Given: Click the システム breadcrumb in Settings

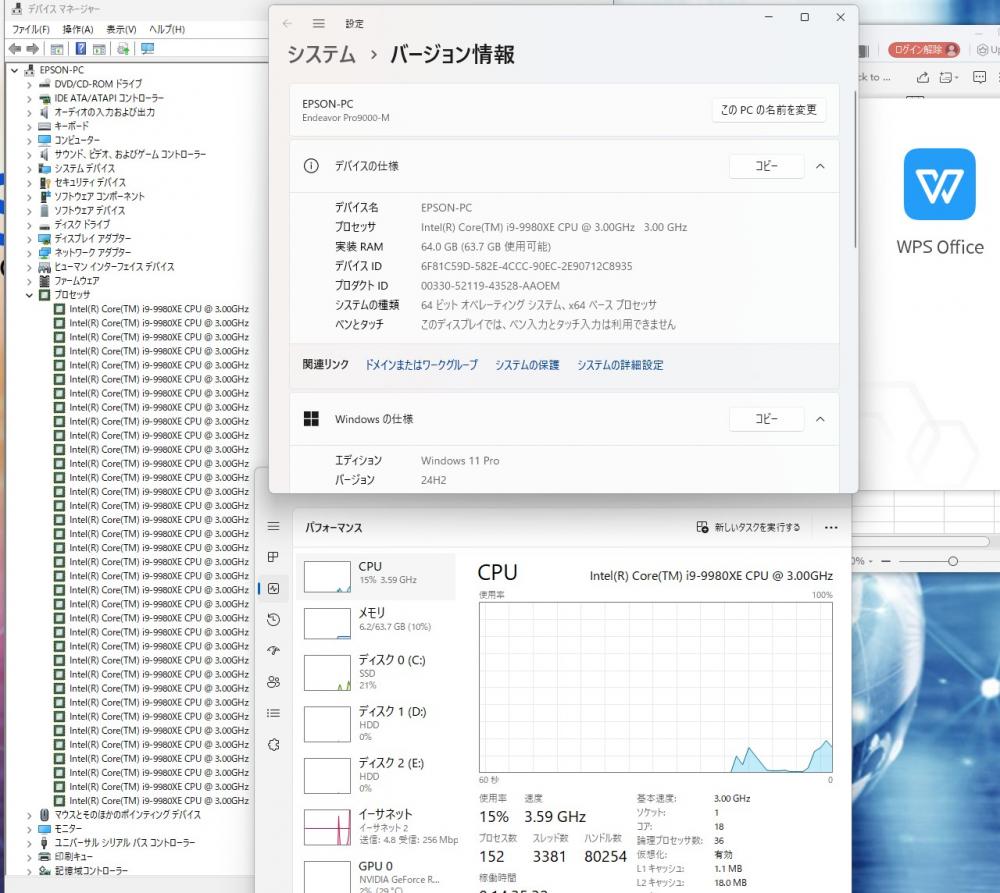Looking at the screenshot, I should click(x=321, y=55).
